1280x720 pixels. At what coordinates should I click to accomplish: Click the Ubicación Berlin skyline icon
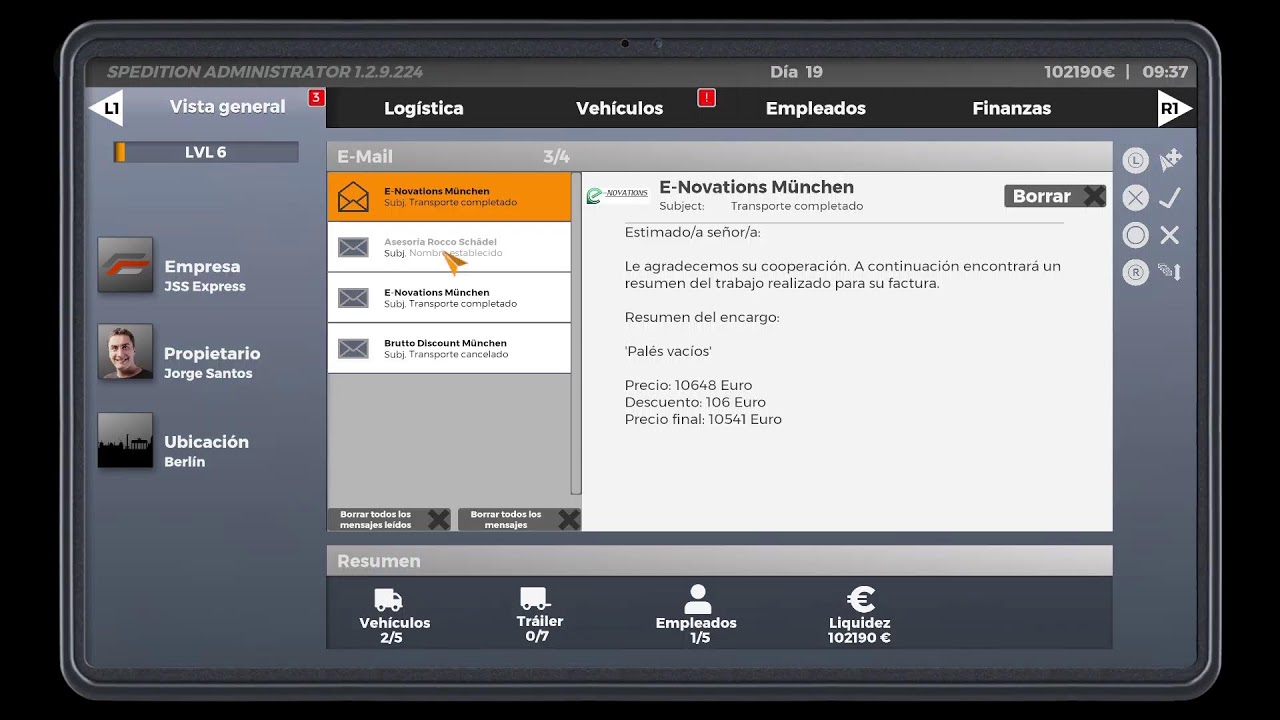point(125,440)
